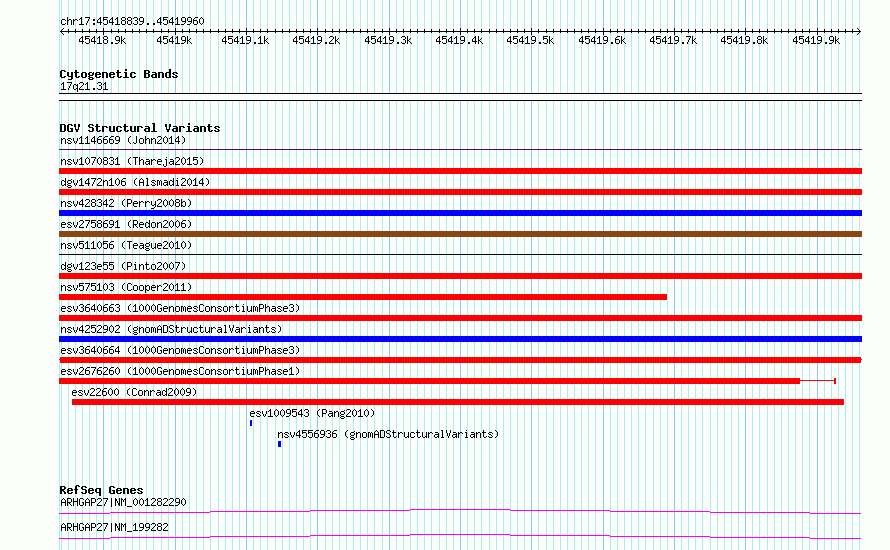Click the red esv3640663 variant bar
This screenshot has height=550, width=890.
pos(460,318)
